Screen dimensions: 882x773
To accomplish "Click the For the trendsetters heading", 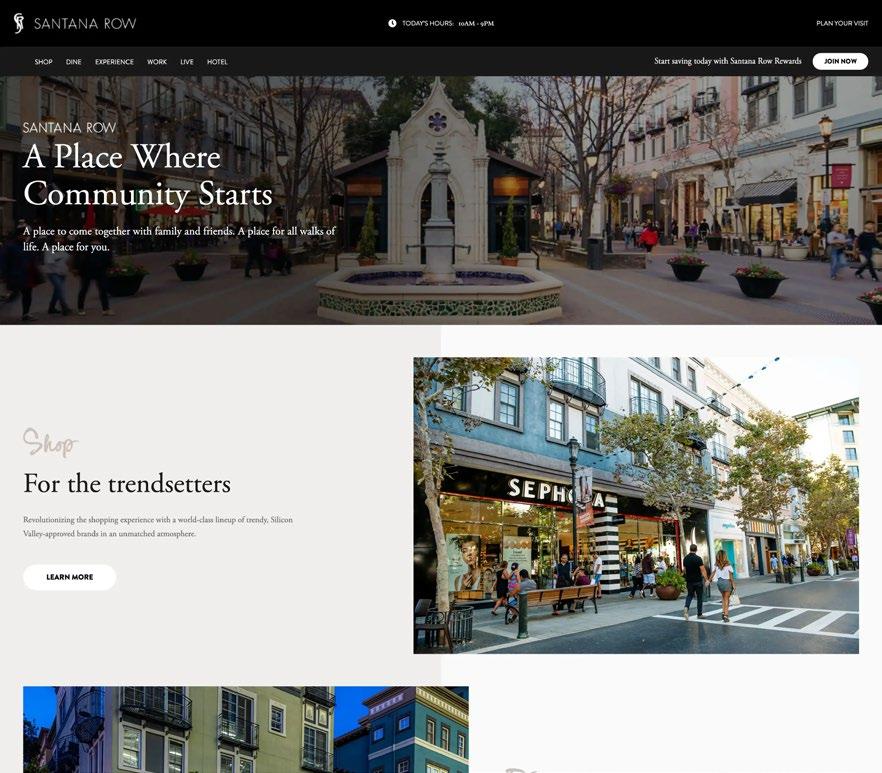I will click(x=127, y=484).
